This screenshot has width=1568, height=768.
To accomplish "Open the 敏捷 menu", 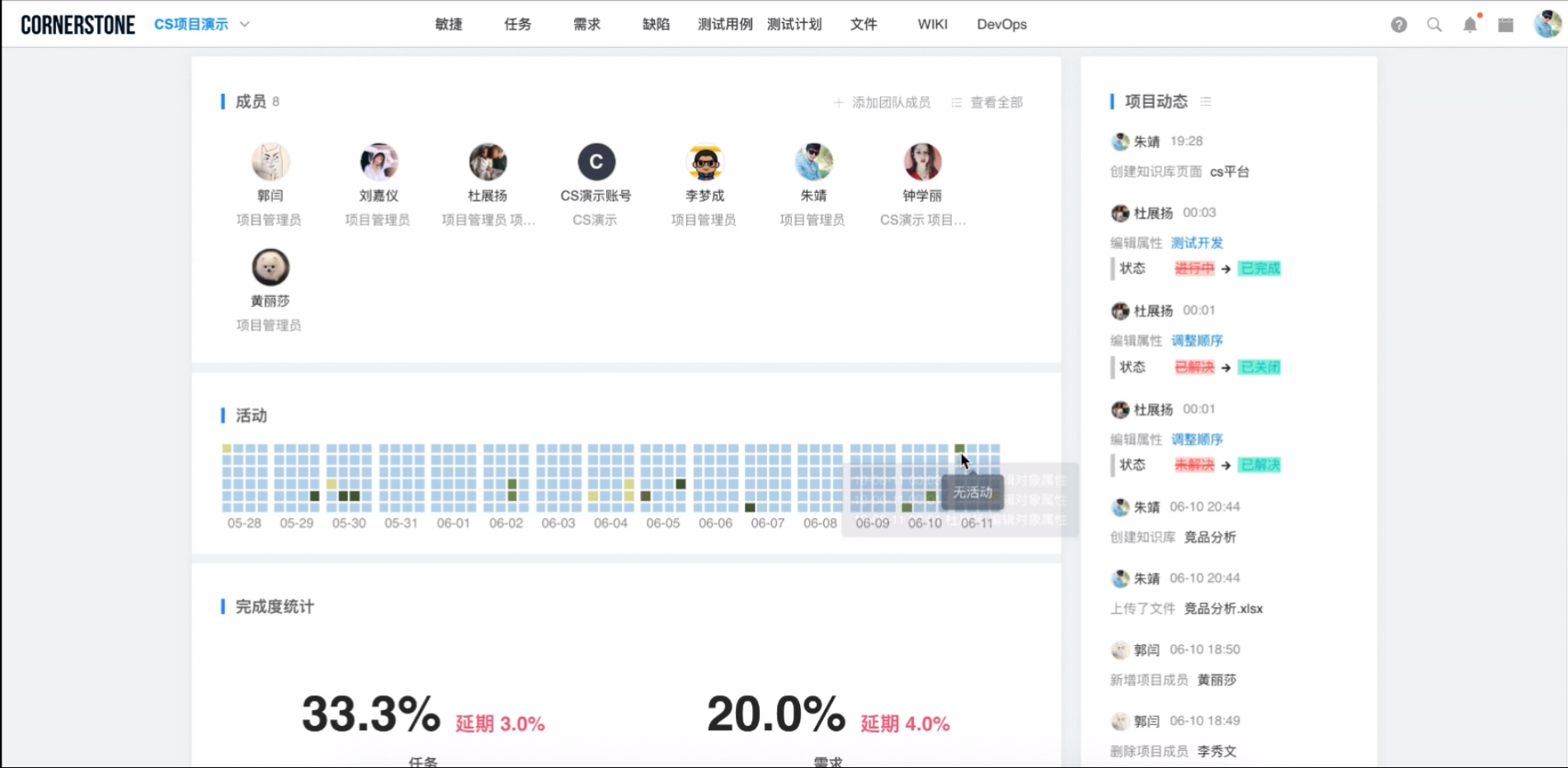I will (449, 24).
